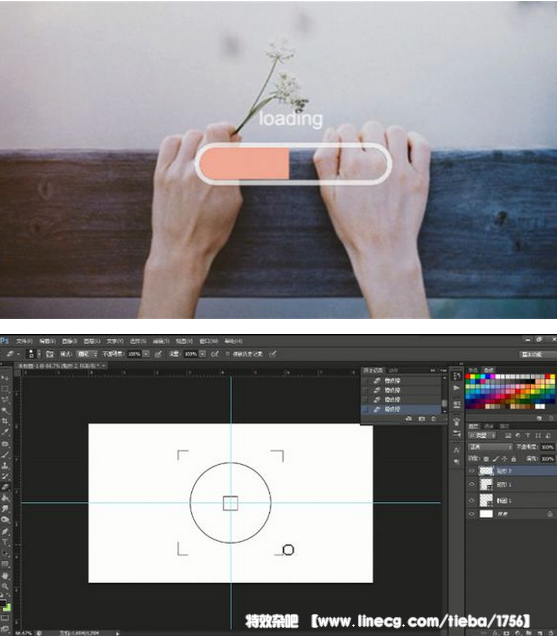Click the History panel trash icon
Viewport: 560px width, 638px height.
pos(434,418)
